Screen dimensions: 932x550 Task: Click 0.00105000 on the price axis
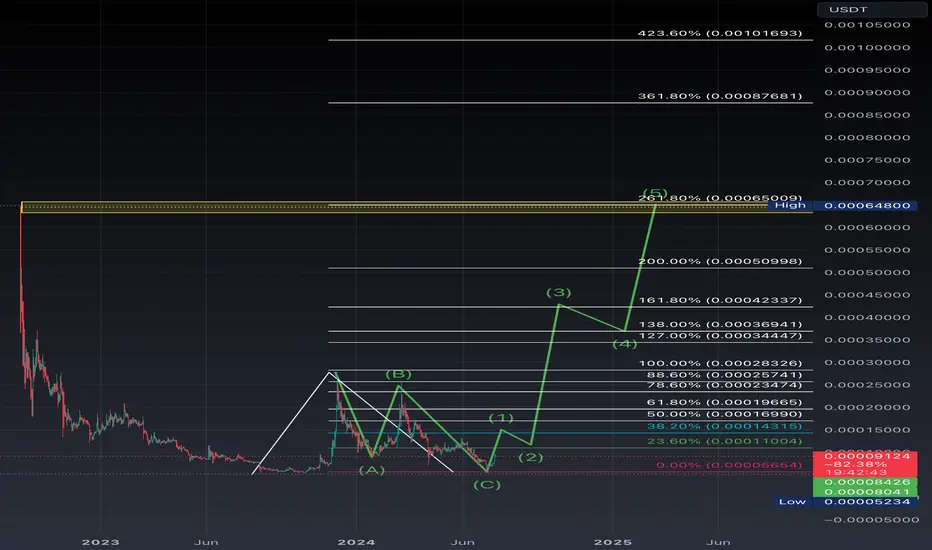pyautogui.click(x=867, y=25)
